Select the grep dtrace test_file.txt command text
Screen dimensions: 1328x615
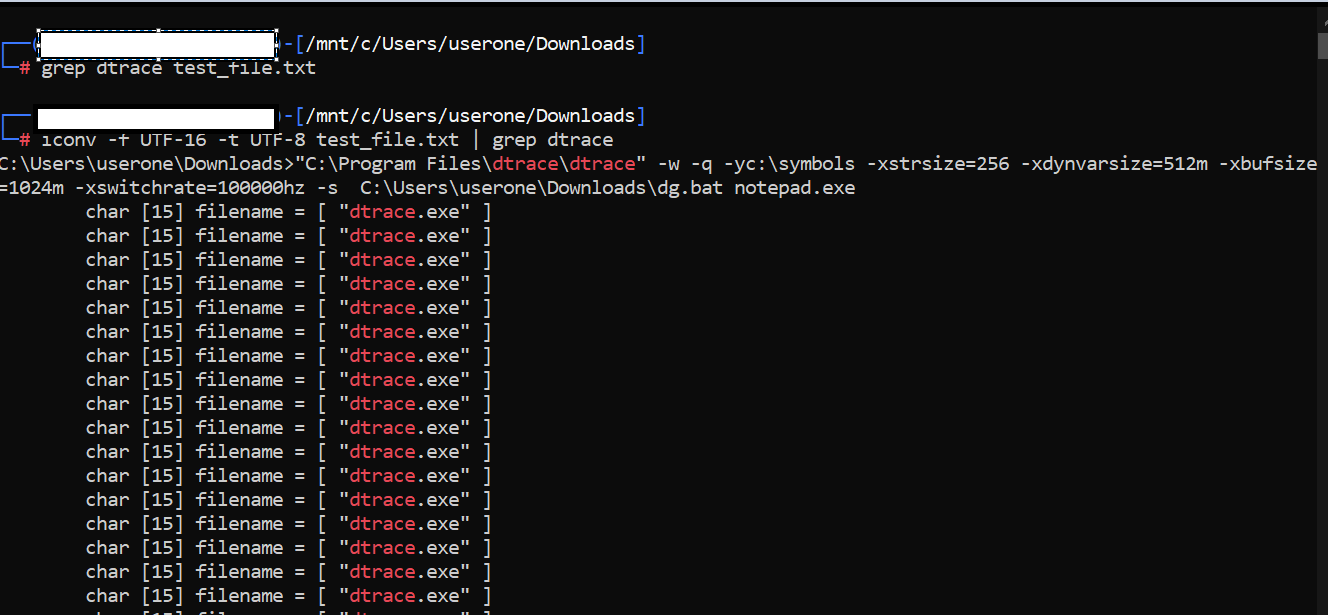point(177,67)
